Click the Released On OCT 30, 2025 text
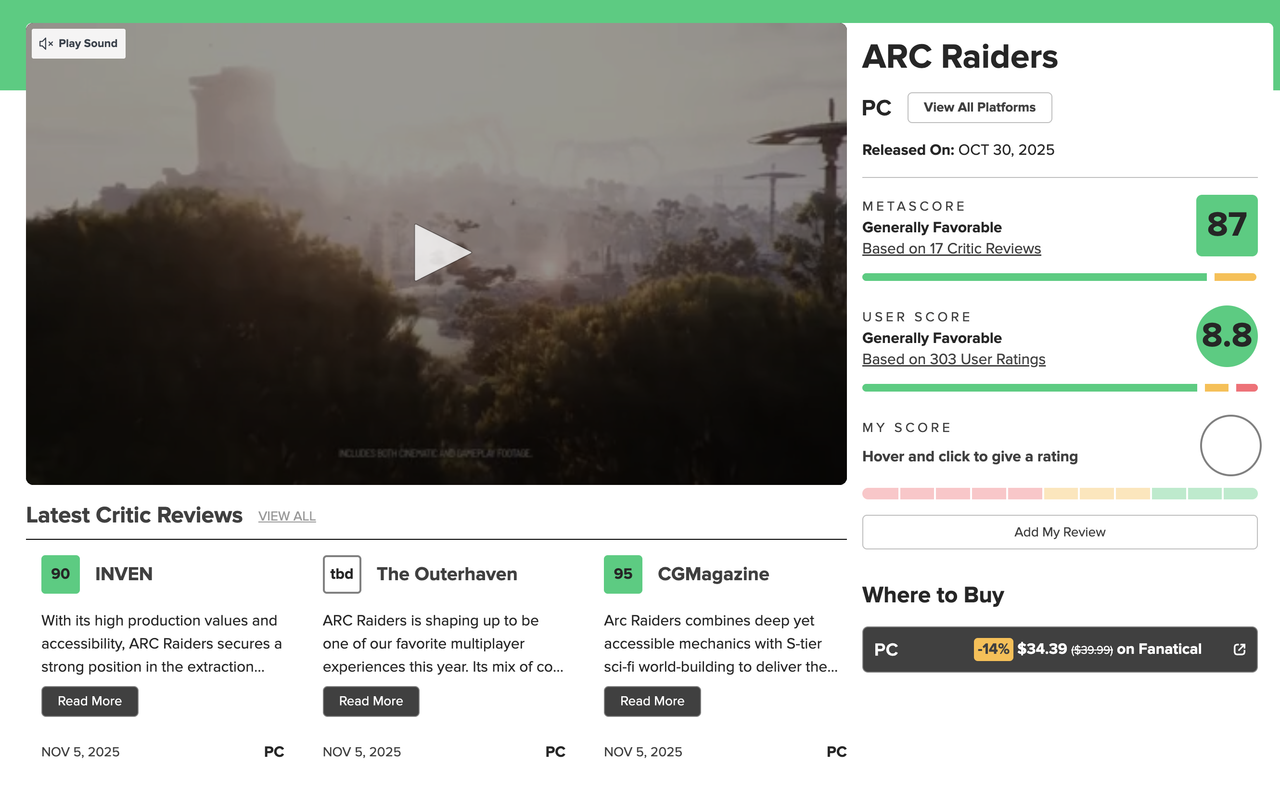This screenshot has height=788, width=1280. point(958,150)
